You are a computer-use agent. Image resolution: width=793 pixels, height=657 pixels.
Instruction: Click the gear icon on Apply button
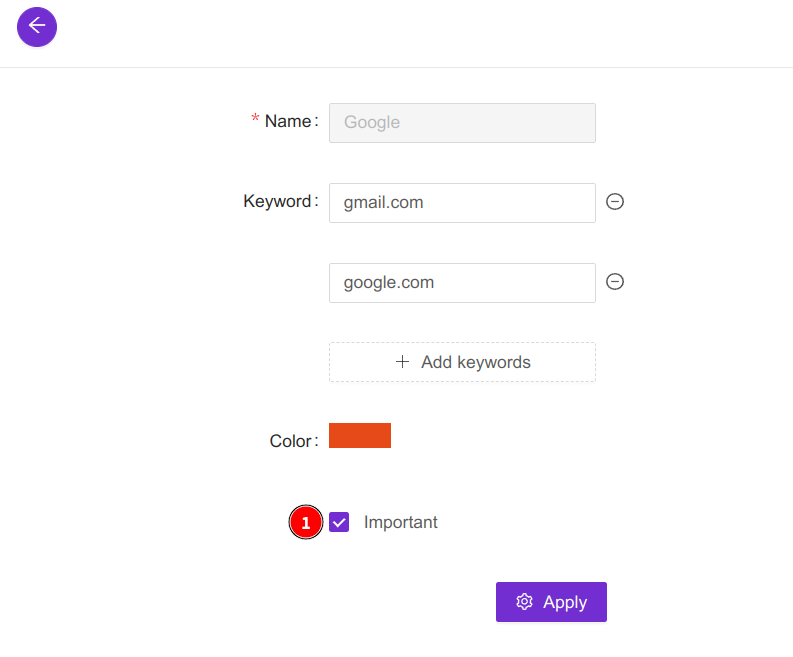point(524,602)
